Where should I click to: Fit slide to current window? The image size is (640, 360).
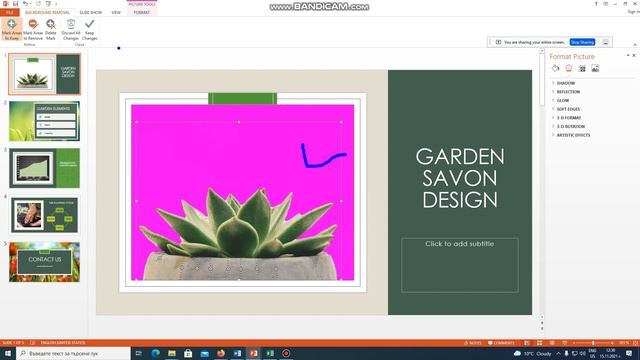point(635,343)
